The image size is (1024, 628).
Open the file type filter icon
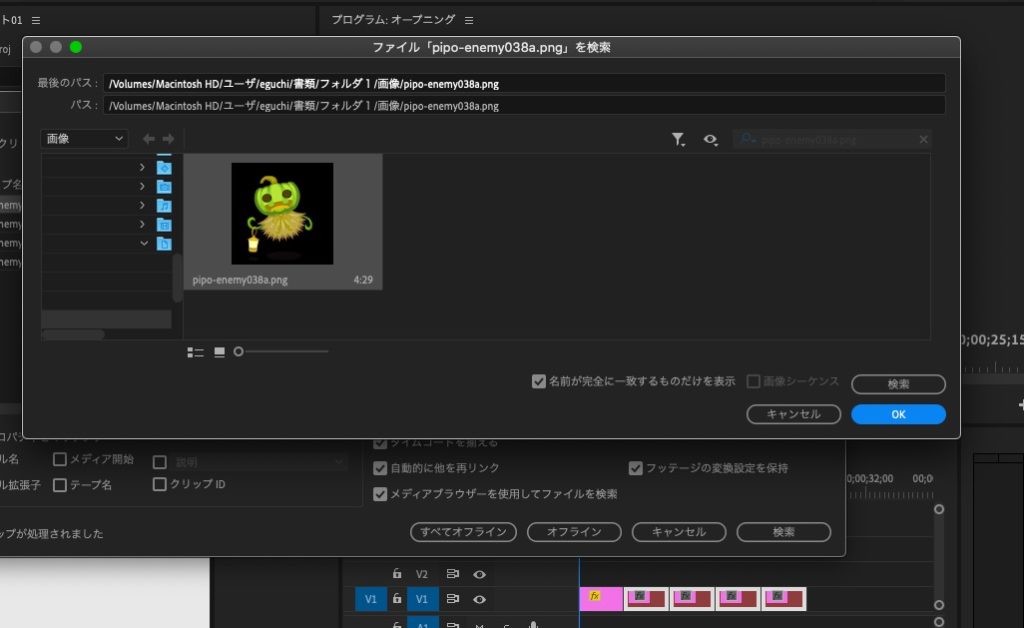coord(678,140)
